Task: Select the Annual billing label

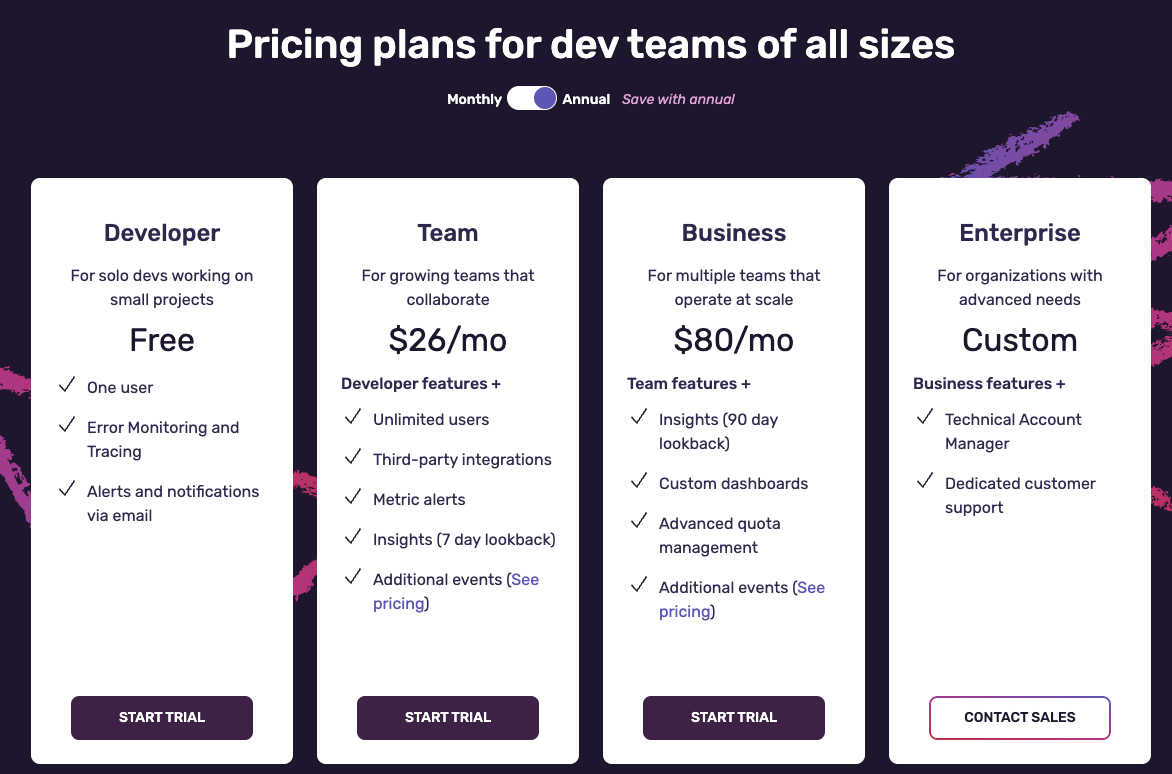Action: pos(586,99)
